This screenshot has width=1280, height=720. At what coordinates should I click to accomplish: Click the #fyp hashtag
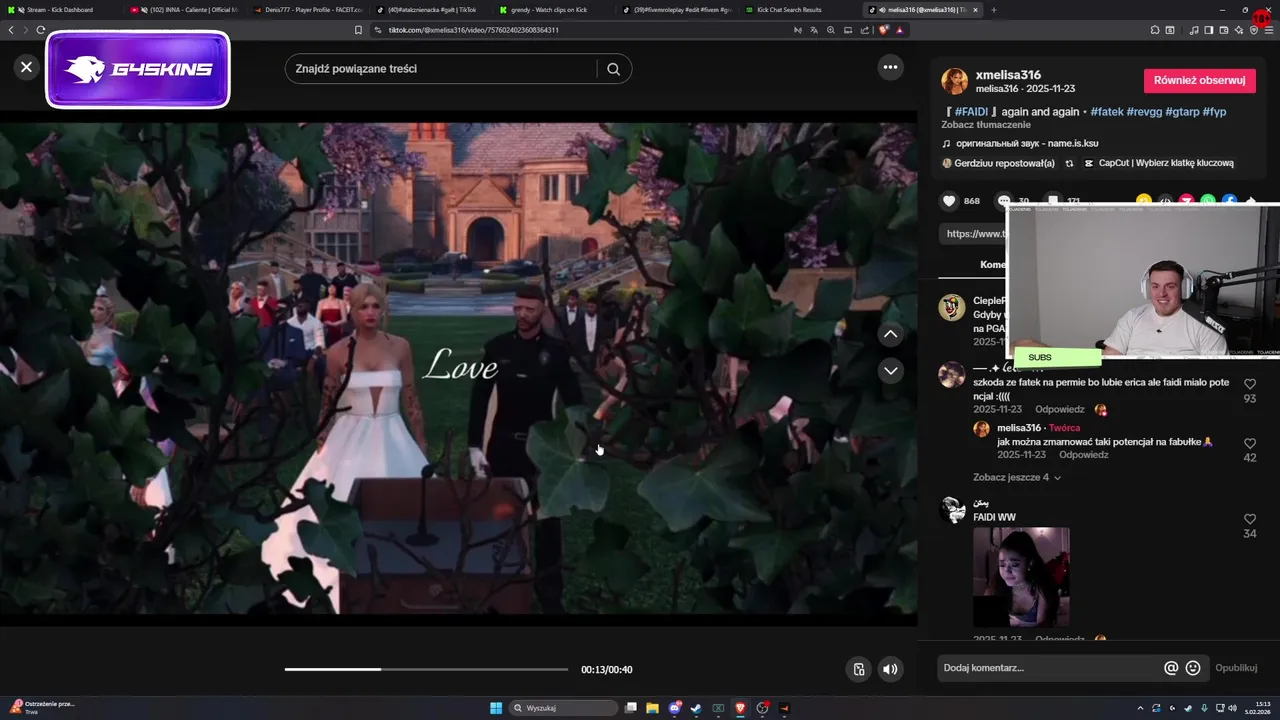coord(1214,112)
